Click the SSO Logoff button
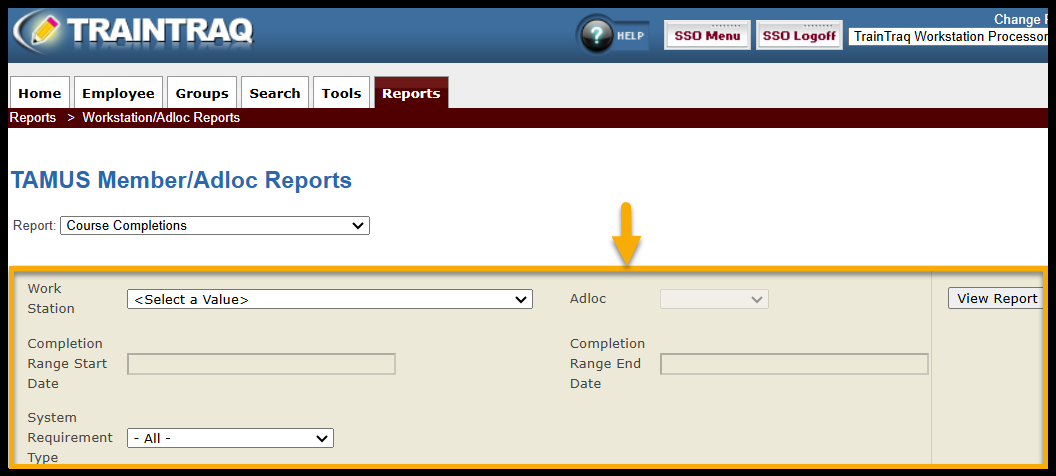 [799, 35]
